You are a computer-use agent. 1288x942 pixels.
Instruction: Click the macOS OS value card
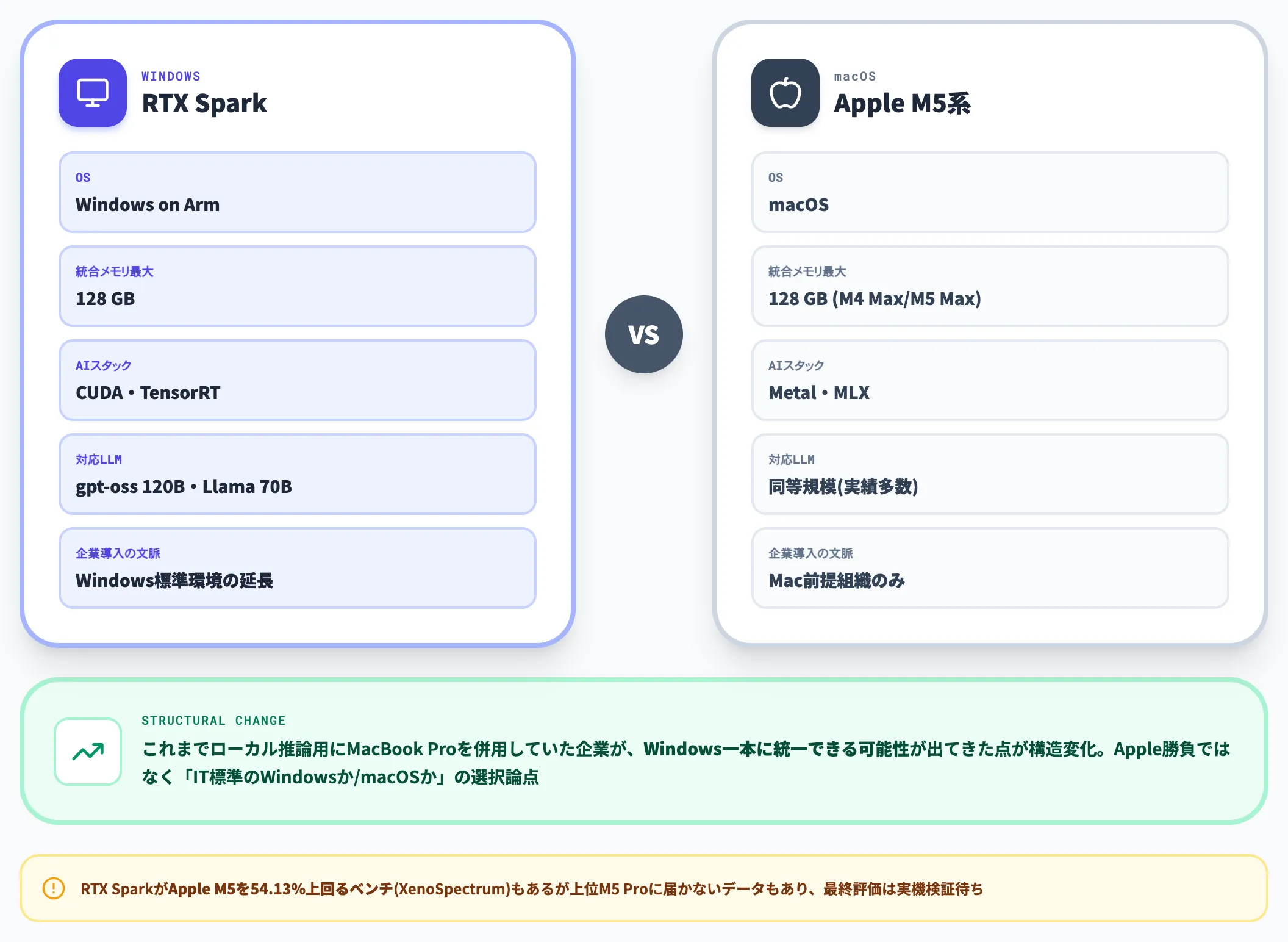pyautogui.click(x=990, y=192)
